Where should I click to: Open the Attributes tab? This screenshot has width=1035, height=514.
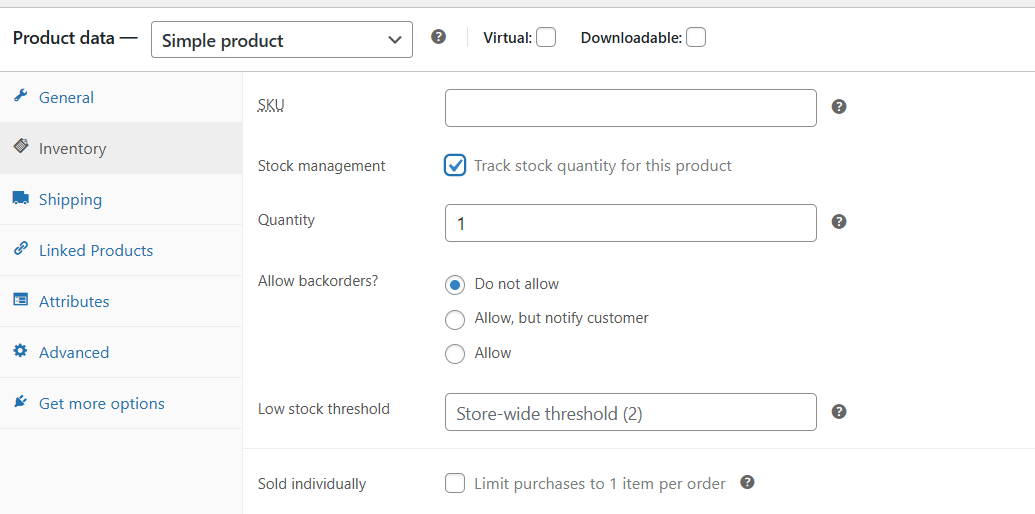[121, 301]
